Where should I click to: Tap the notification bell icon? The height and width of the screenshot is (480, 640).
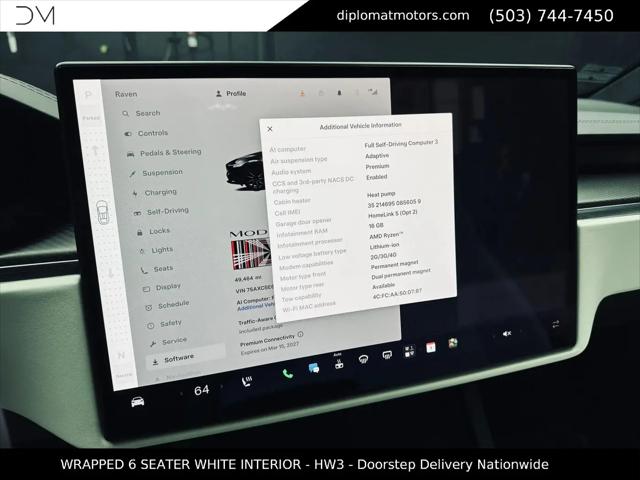(x=339, y=93)
